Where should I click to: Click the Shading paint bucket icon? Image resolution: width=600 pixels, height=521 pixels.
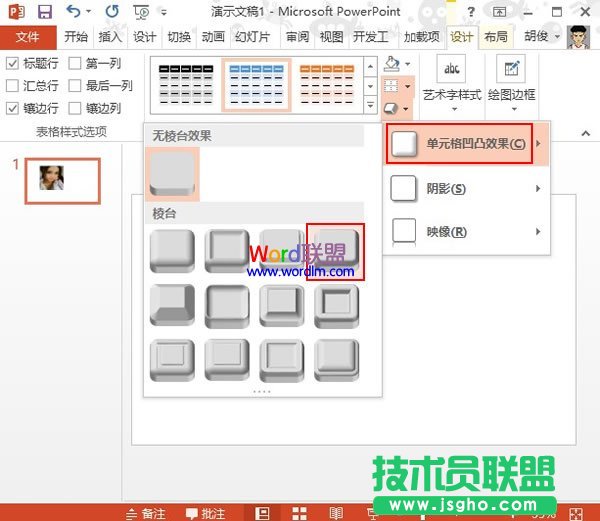pyautogui.click(x=392, y=64)
